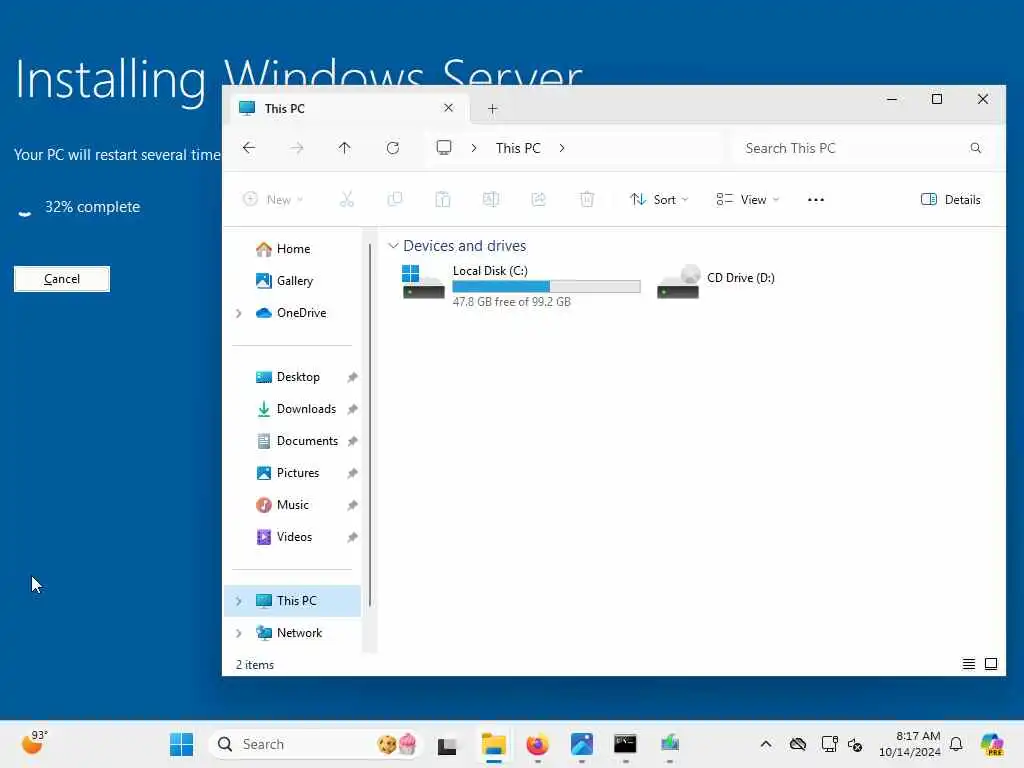Screen dimensions: 1024x768
Task: Add a new Explorer tab
Action: pyautogui.click(x=492, y=108)
